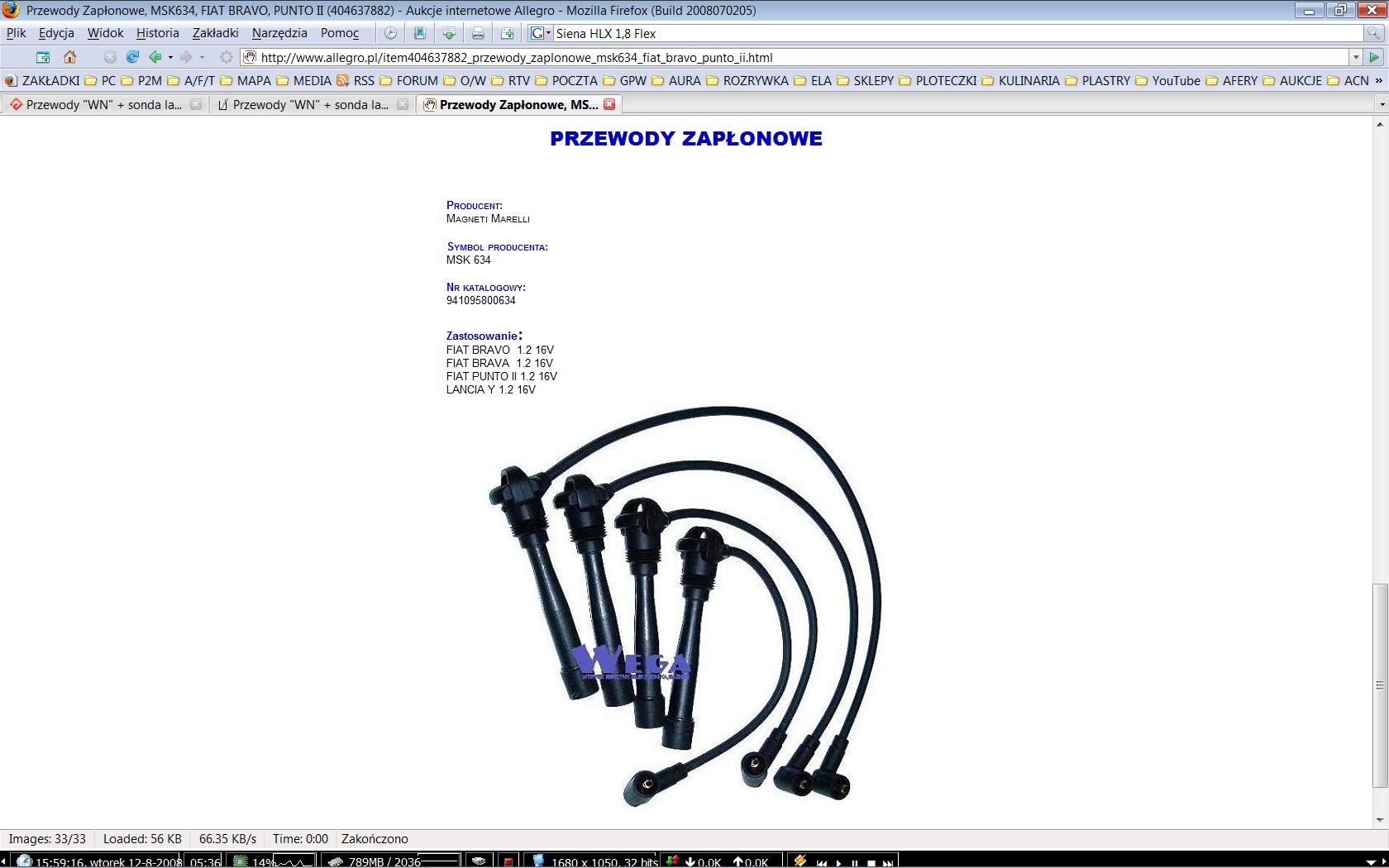This screenshot has width=1389, height=868.
Task: Expand the back button history dropdown
Action: 170,57
